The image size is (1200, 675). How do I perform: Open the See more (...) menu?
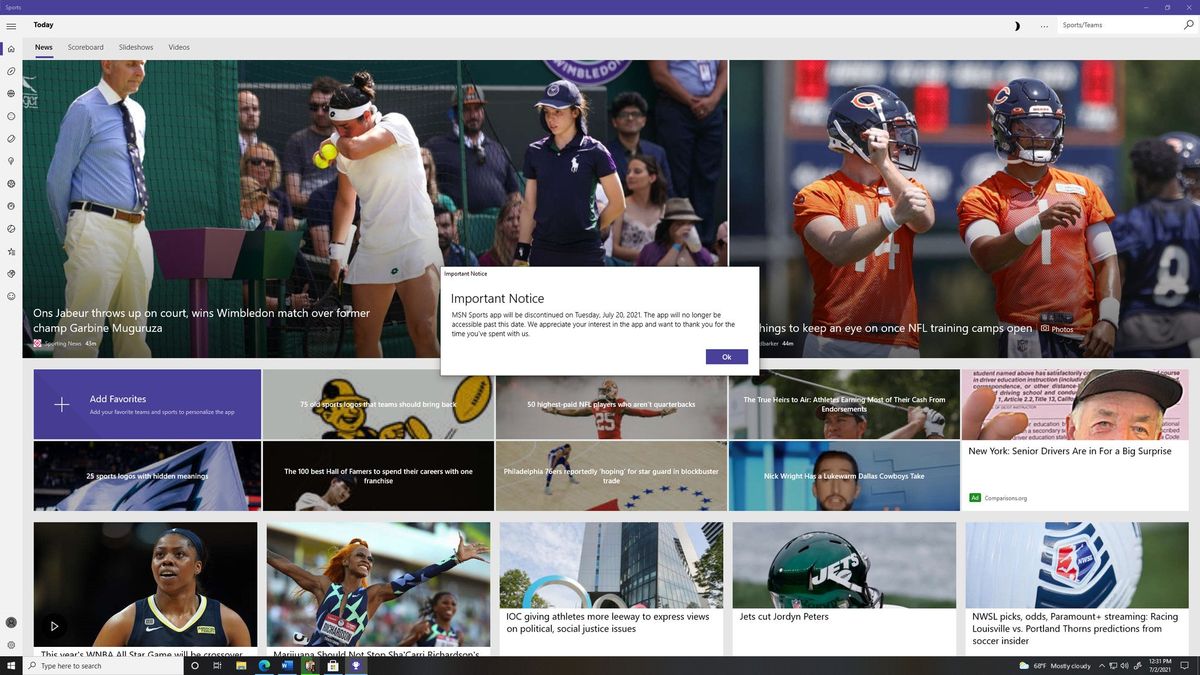[x=1044, y=25]
